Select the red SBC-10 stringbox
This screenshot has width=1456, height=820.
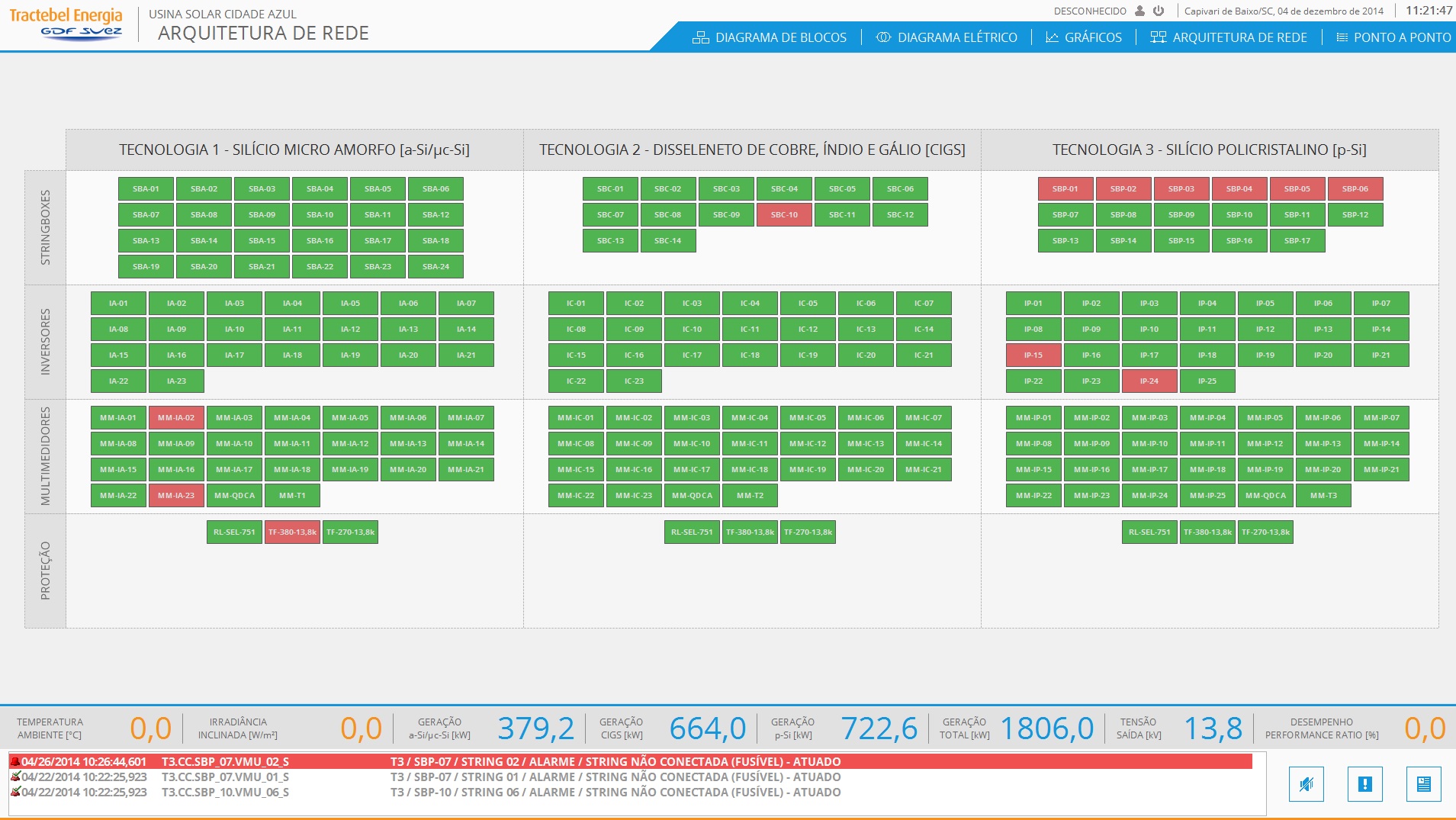pos(784,215)
